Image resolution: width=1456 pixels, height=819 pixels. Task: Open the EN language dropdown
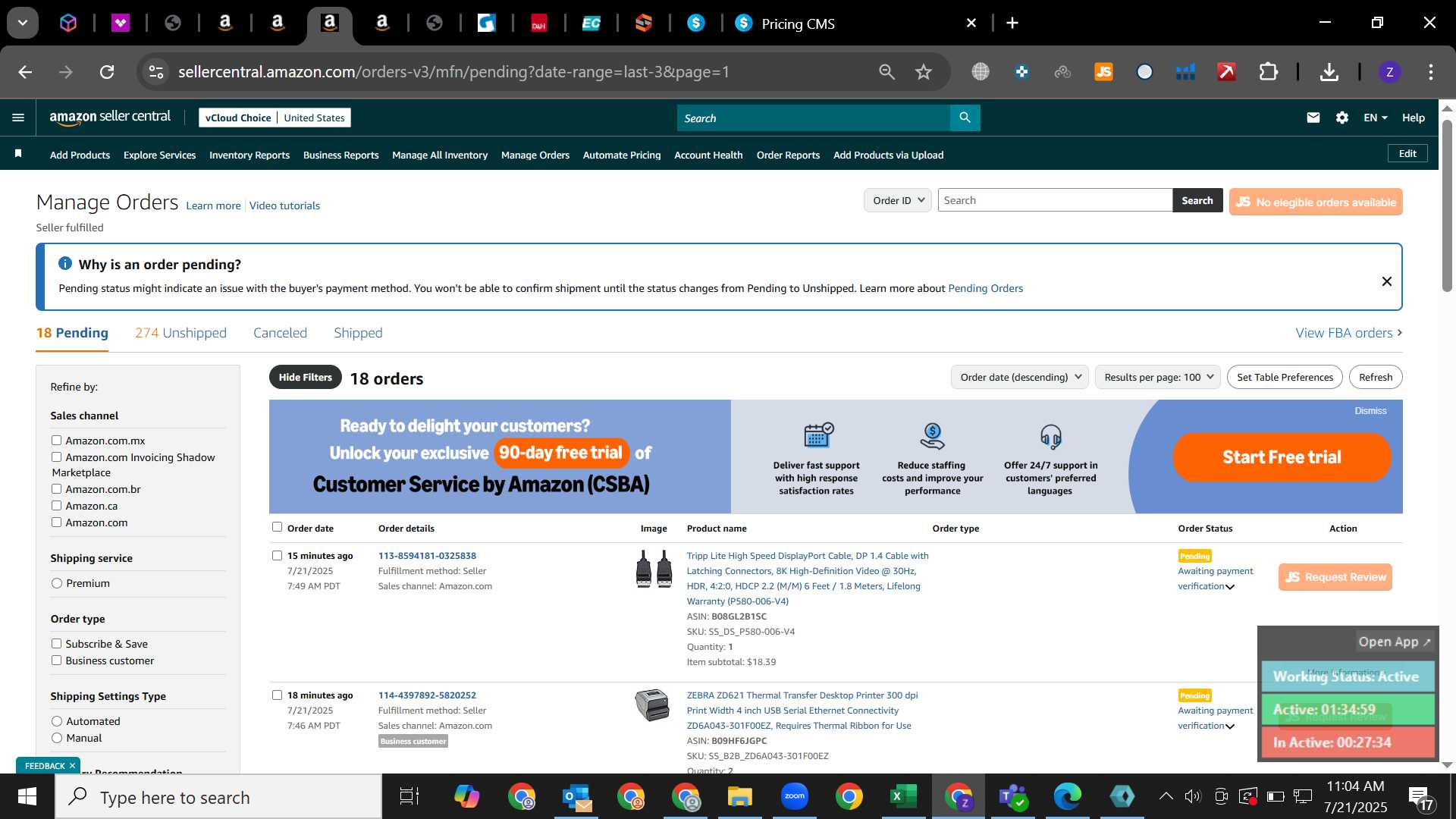tap(1375, 118)
